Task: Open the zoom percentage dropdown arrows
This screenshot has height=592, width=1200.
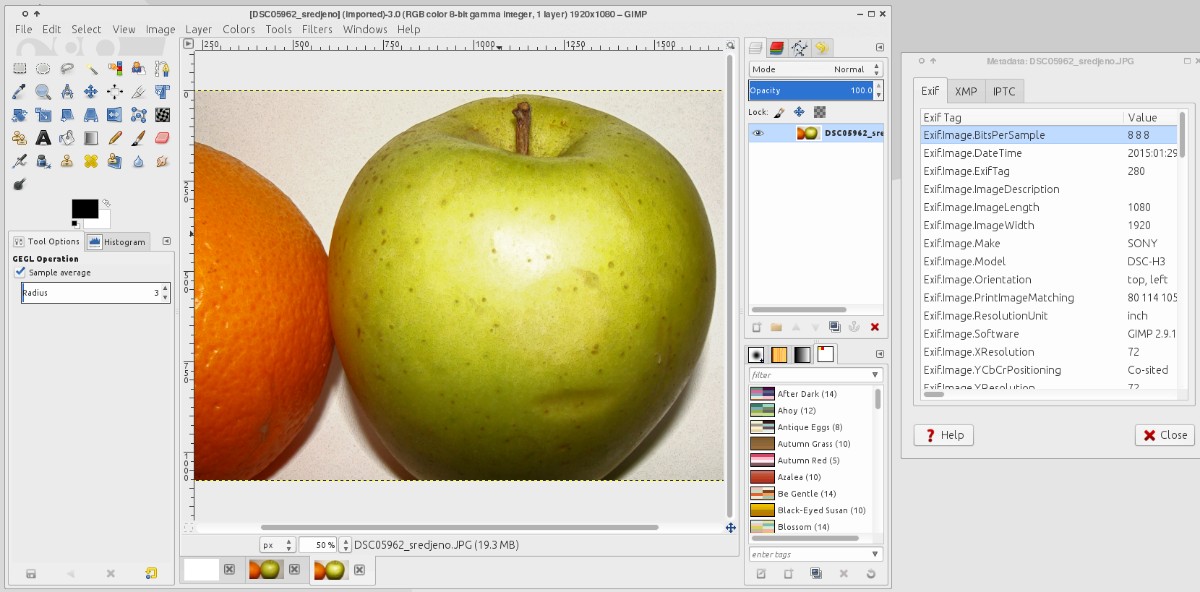Action: 345,545
